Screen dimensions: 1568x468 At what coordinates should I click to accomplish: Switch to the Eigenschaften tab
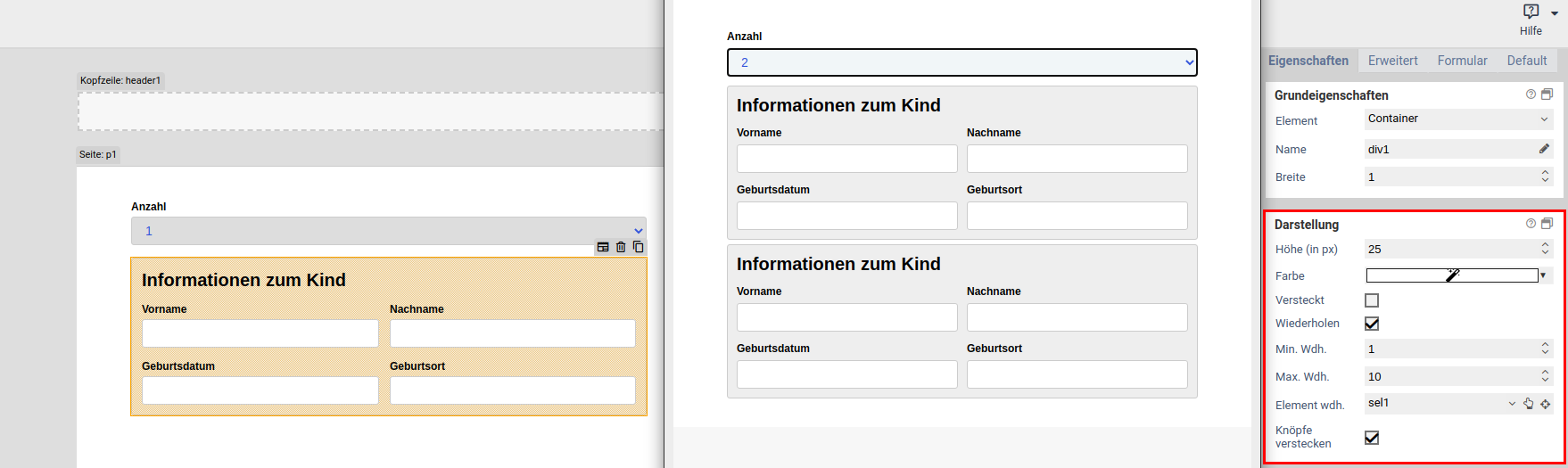click(1308, 61)
